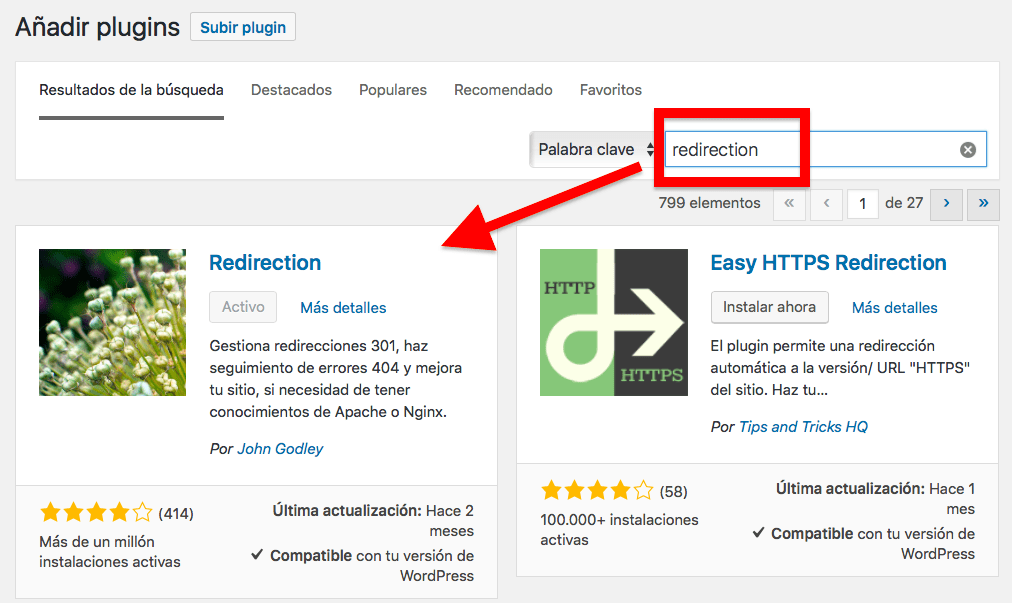The width and height of the screenshot is (1012, 603).
Task: Switch to the Destacados tab
Action: [291, 90]
